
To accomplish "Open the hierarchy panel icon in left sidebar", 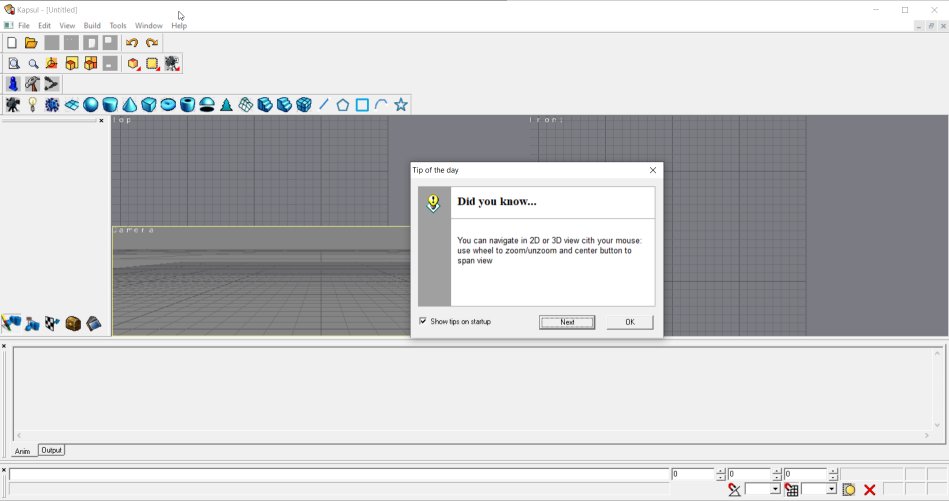I will 32,324.
